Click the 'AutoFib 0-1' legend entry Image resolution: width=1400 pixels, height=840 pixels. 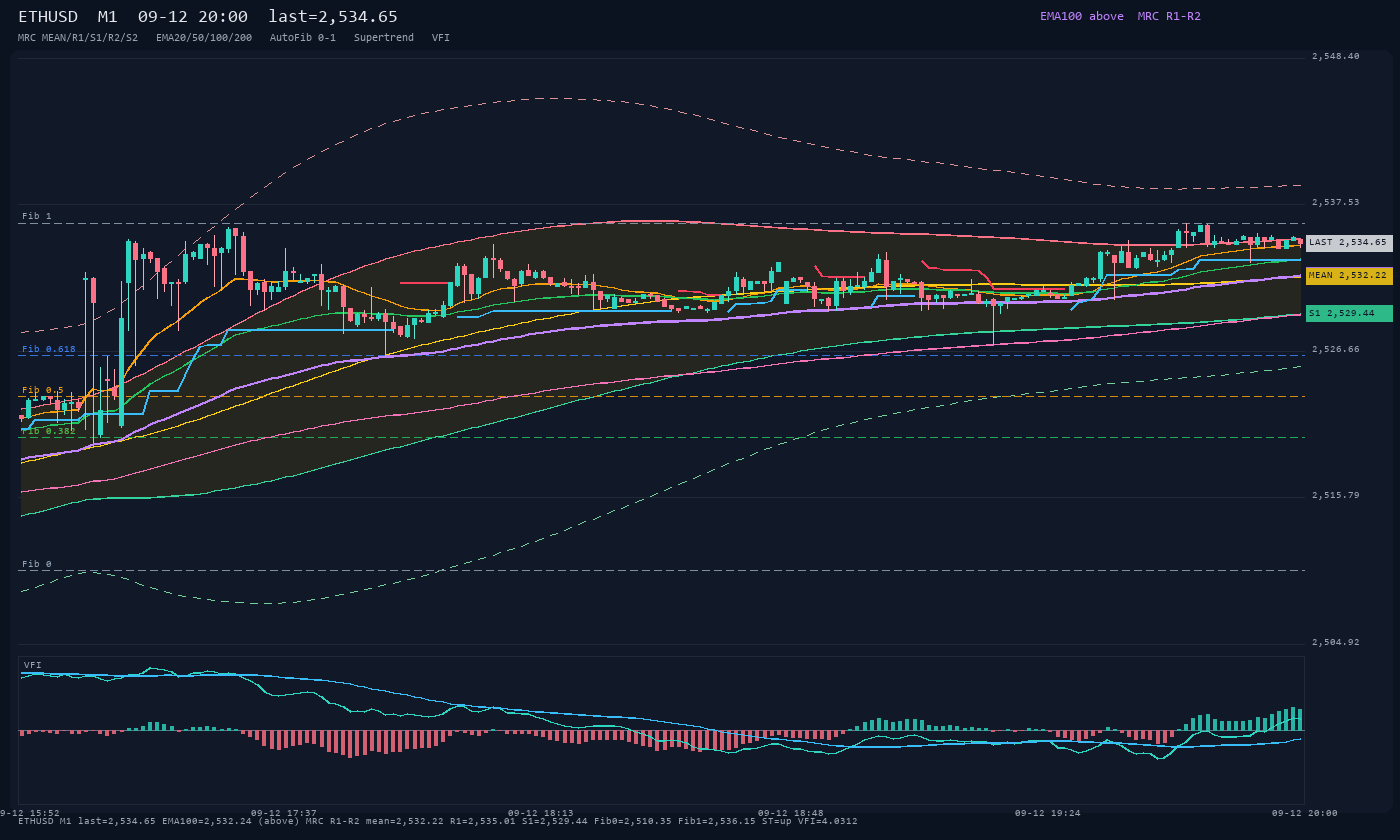coord(303,38)
